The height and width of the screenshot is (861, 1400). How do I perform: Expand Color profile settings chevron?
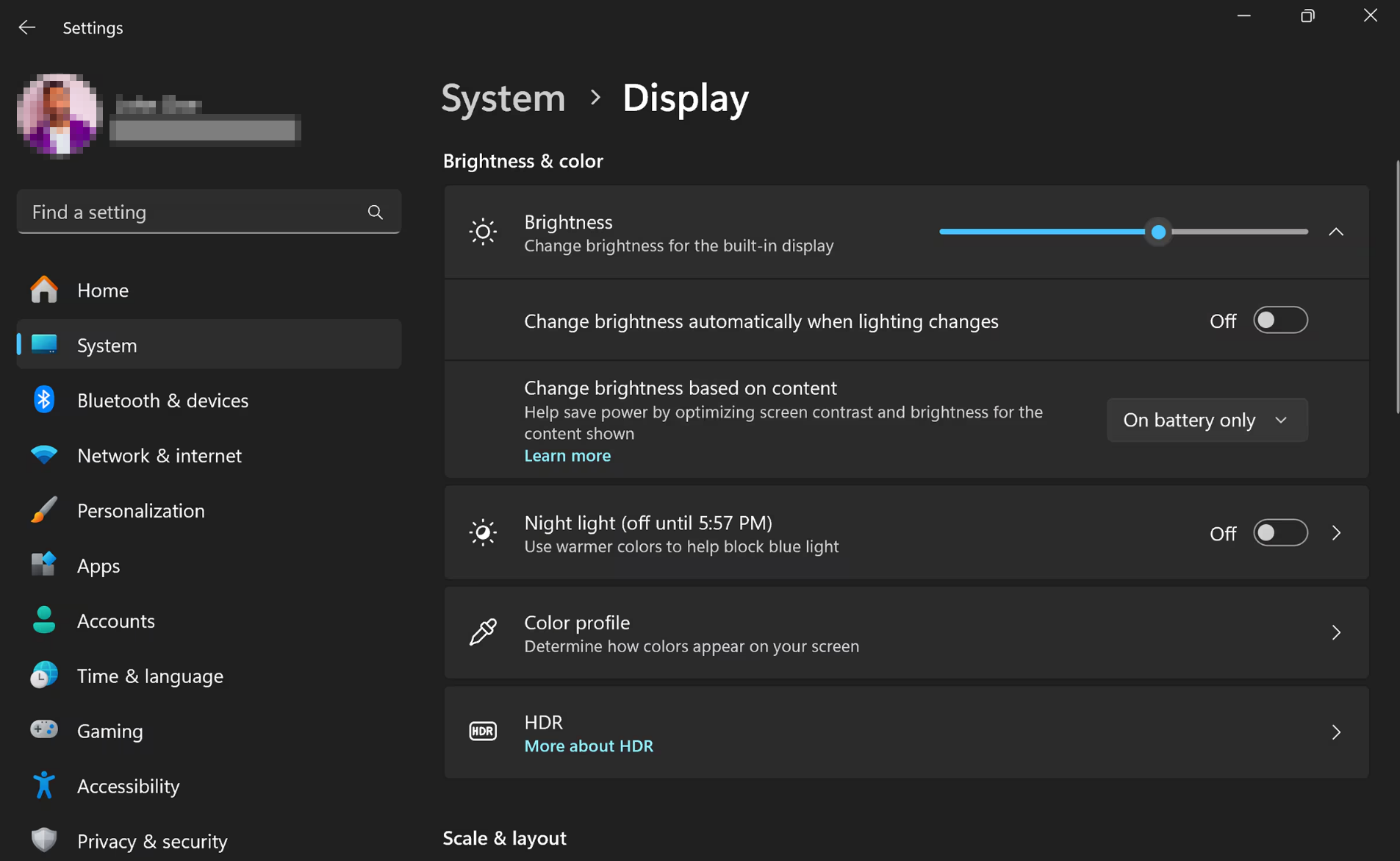click(1335, 632)
